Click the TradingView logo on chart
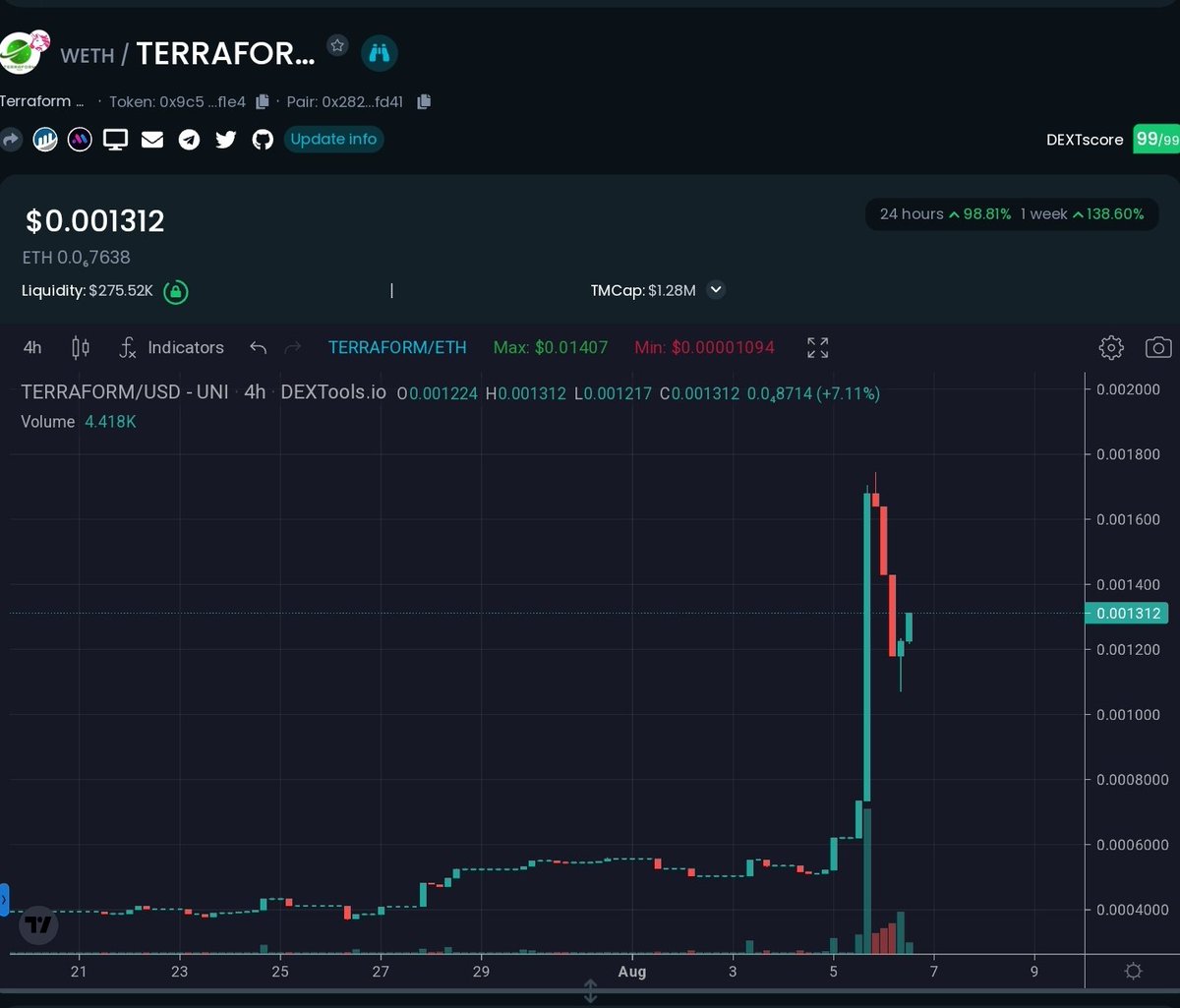This screenshot has width=1180, height=1008. click(x=38, y=924)
